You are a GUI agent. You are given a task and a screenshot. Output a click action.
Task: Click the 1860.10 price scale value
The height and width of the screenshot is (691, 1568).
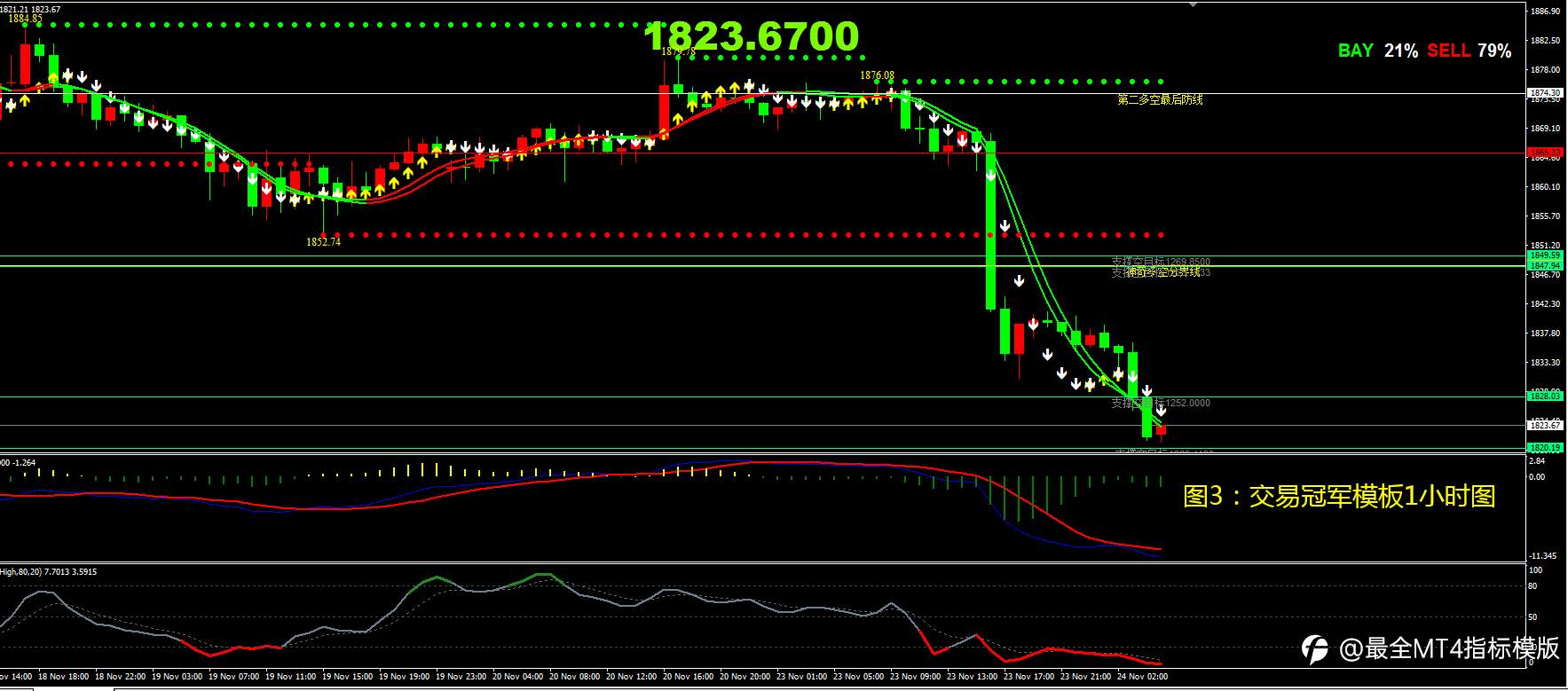[1545, 187]
